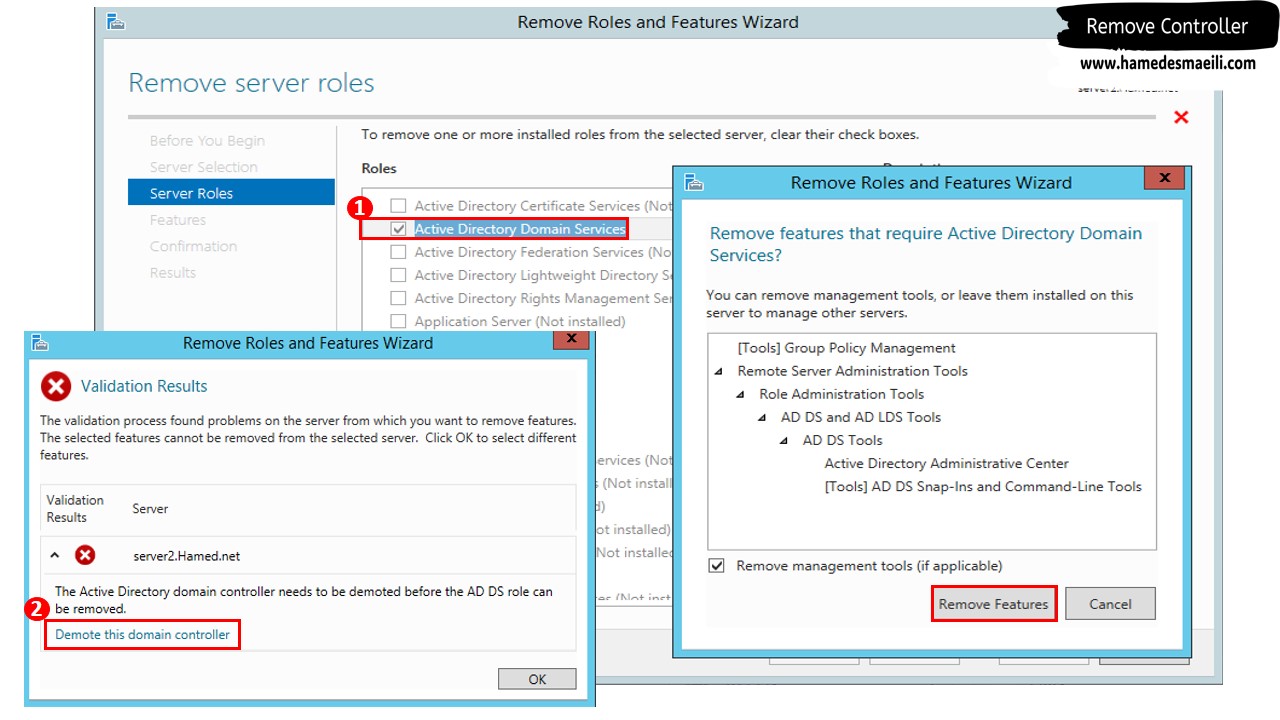Click Cancel in Remove features dialog
This screenshot has height=720, width=1280.
pos(1110,604)
